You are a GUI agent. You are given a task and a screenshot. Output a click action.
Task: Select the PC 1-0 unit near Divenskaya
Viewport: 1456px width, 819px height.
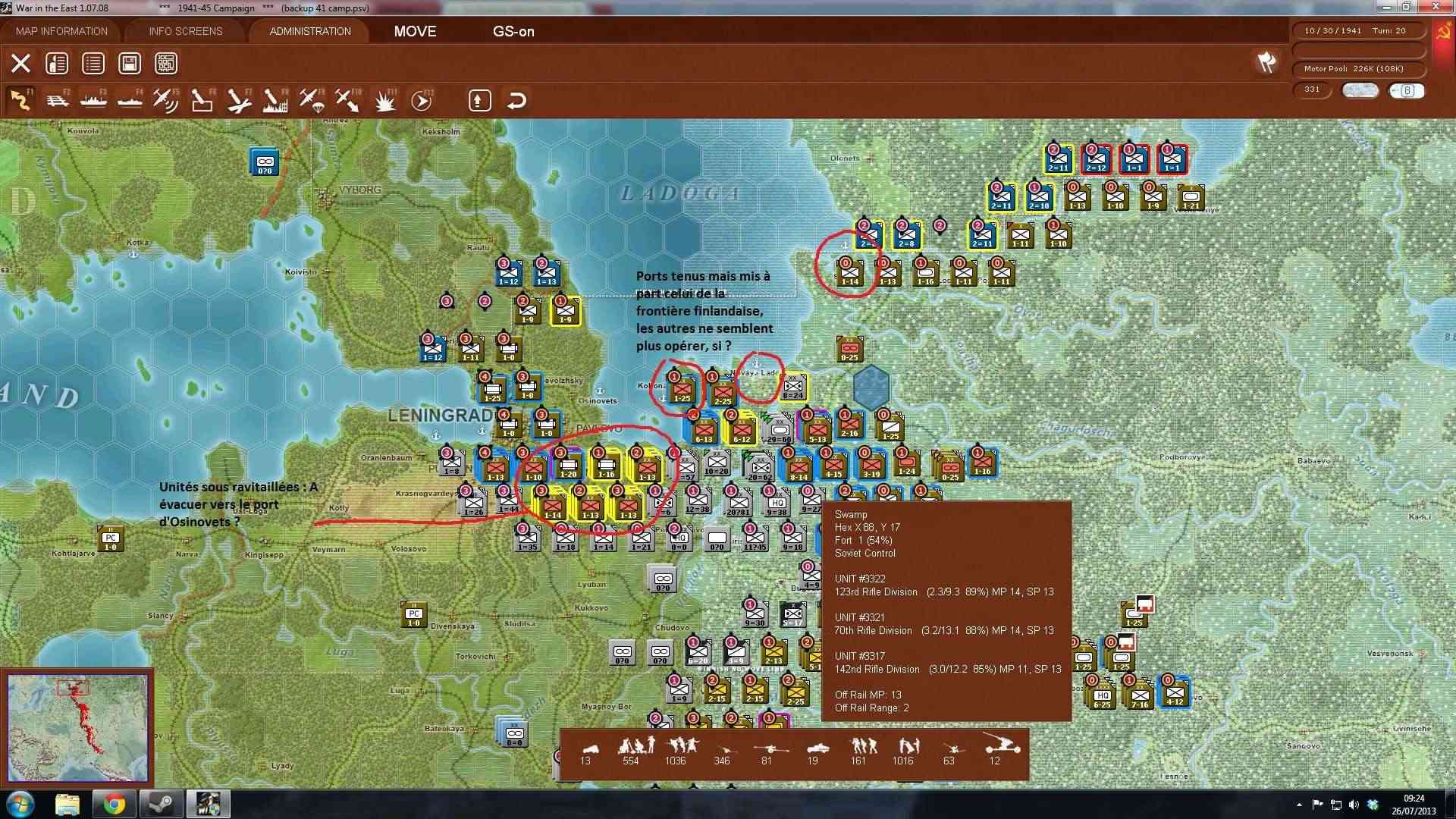[414, 615]
